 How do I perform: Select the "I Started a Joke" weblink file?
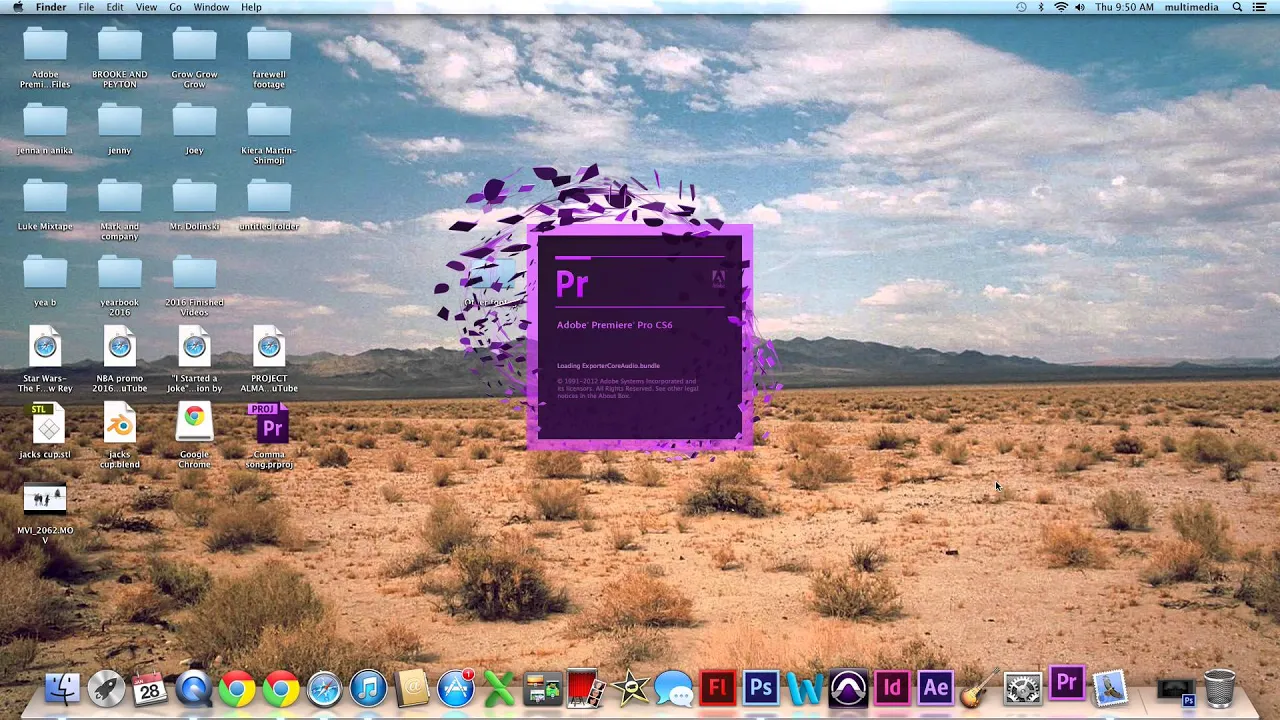(x=194, y=360)
